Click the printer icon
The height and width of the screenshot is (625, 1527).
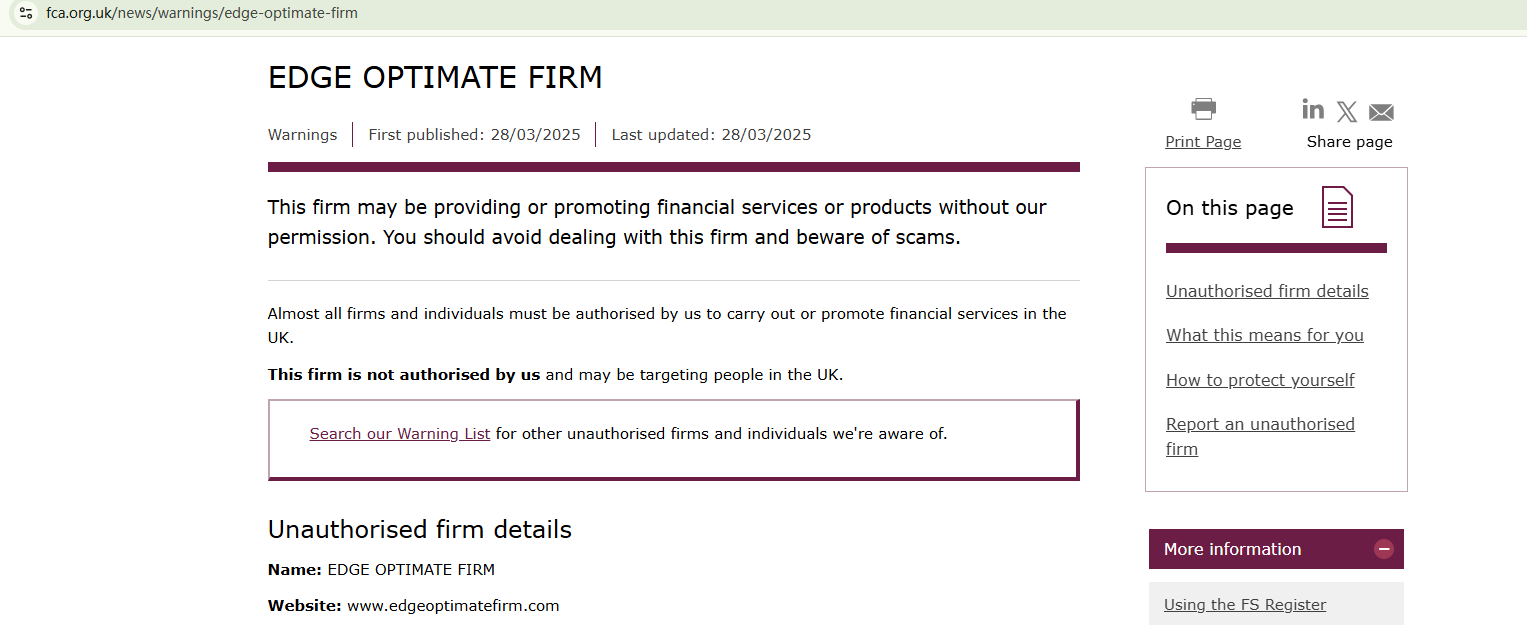[1203, 108]
